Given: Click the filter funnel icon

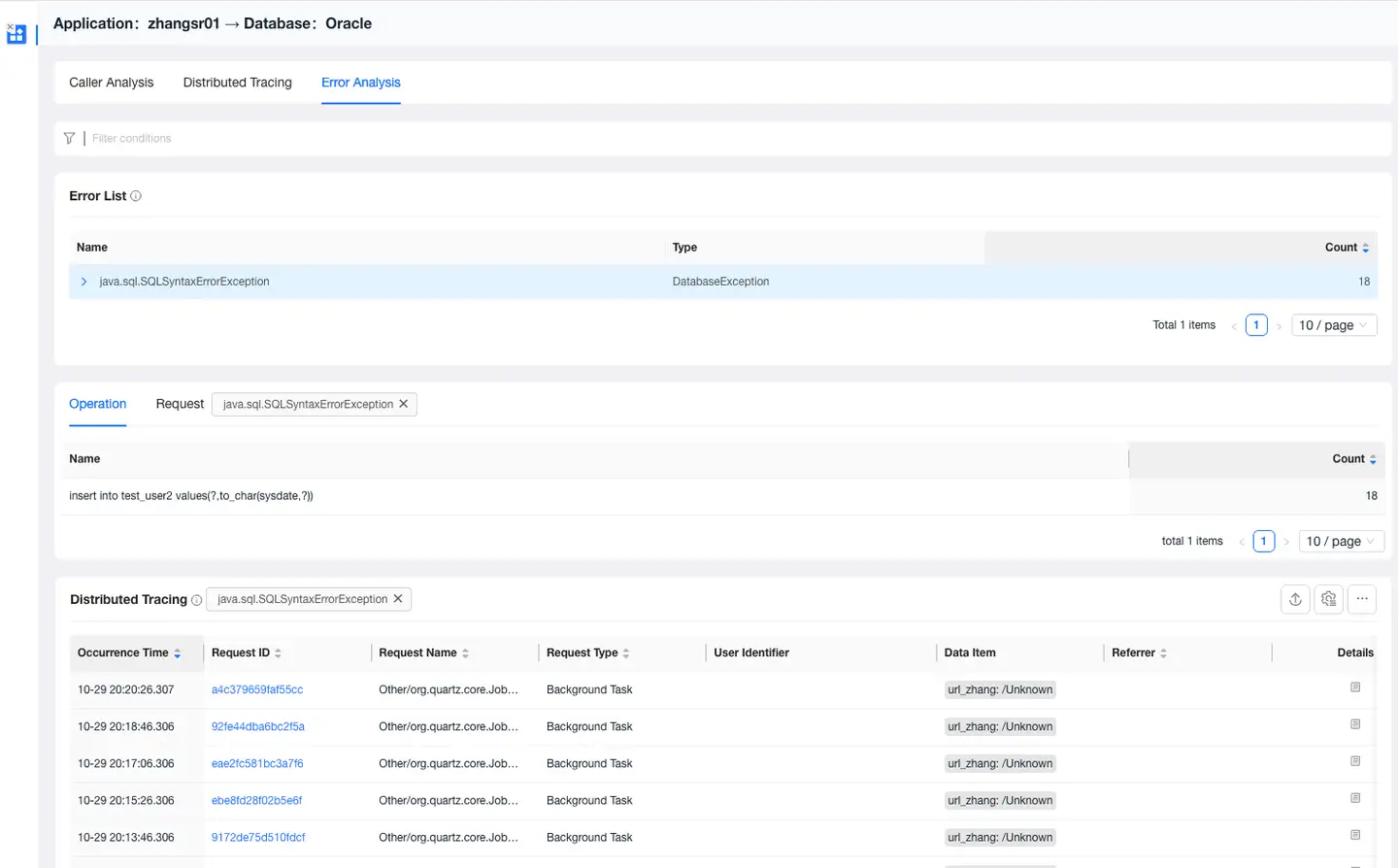Looking at the screenshot, I should click(69, 139).
